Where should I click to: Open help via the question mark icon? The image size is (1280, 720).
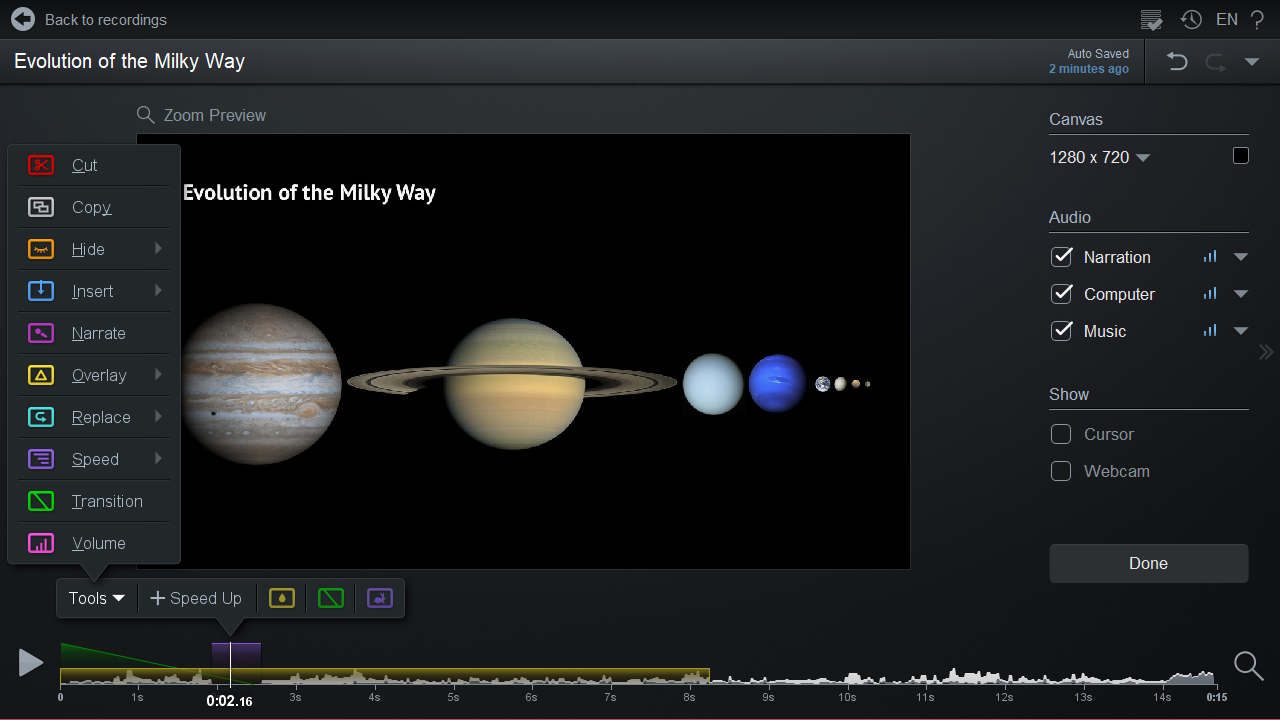point(1257,19)
